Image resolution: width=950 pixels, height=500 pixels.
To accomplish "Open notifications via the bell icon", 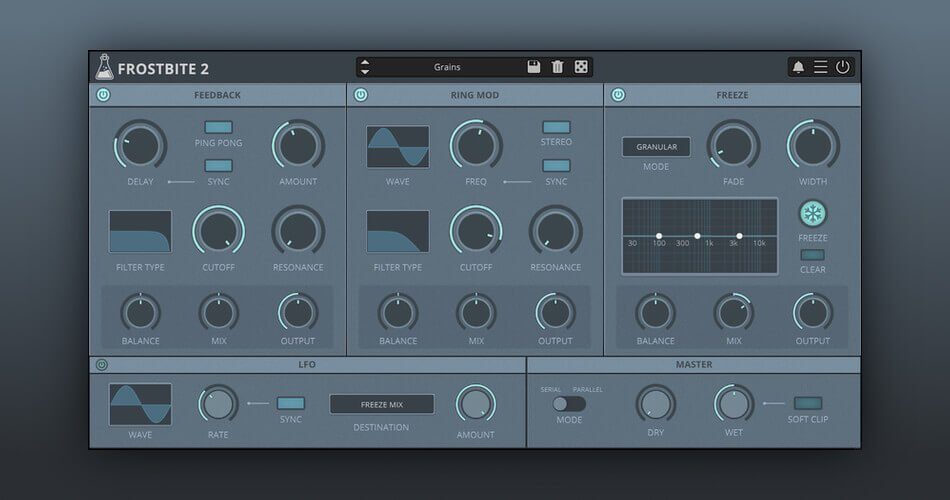I will click(x=798, y=67).
